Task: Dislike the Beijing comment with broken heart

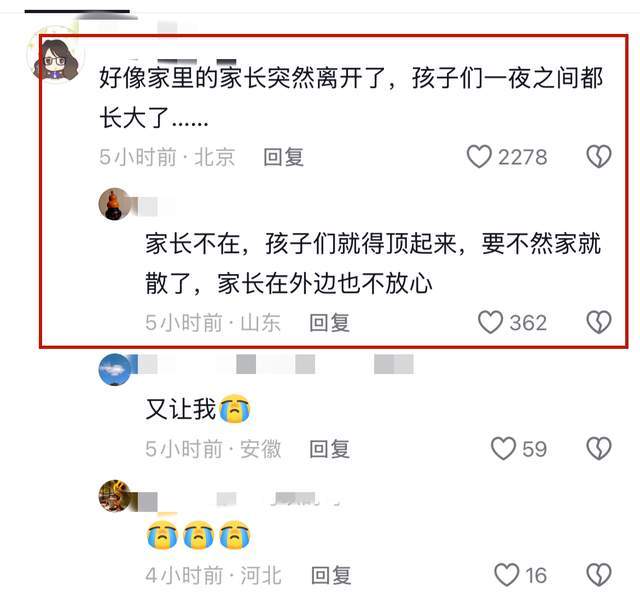Action: [x=598, y=157]
